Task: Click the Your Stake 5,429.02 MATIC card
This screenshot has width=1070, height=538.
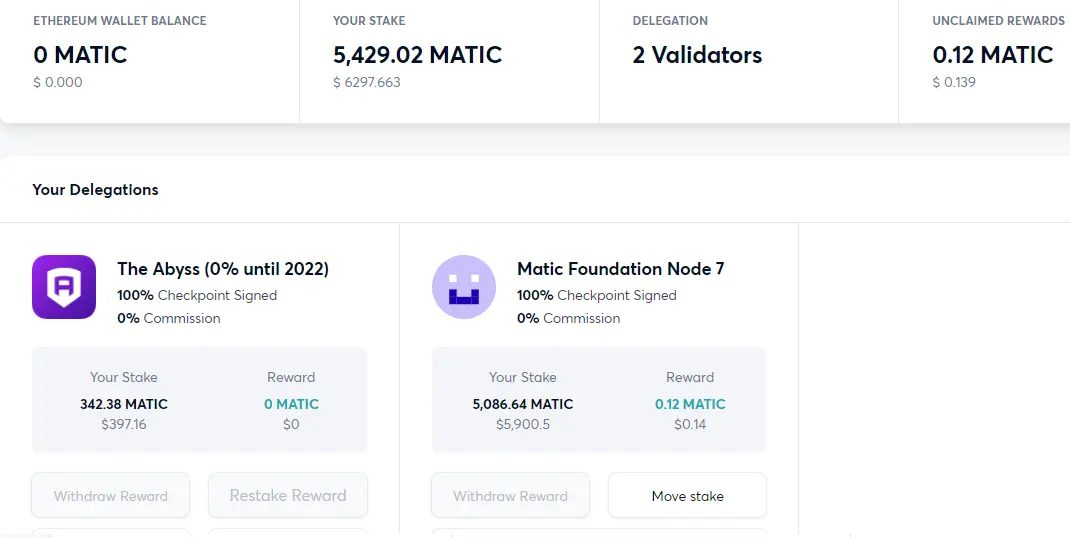Action: (449, 61)
